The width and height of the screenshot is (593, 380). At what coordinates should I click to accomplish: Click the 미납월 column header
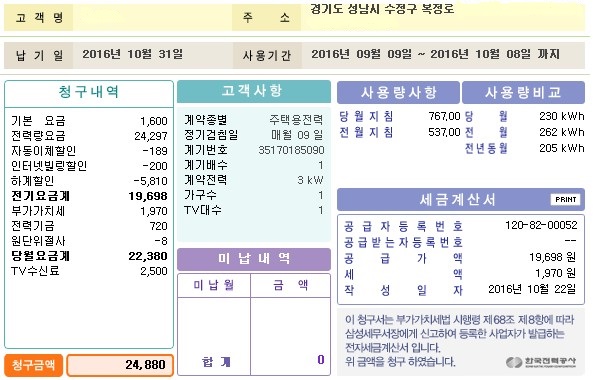pos(214,285)
